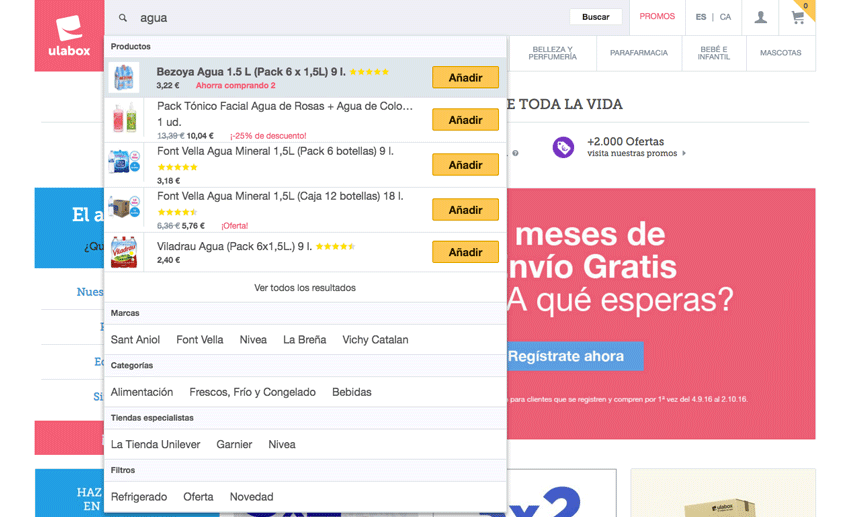
Task: Open Bebé e Infantil category
Action: coord(713,53)
